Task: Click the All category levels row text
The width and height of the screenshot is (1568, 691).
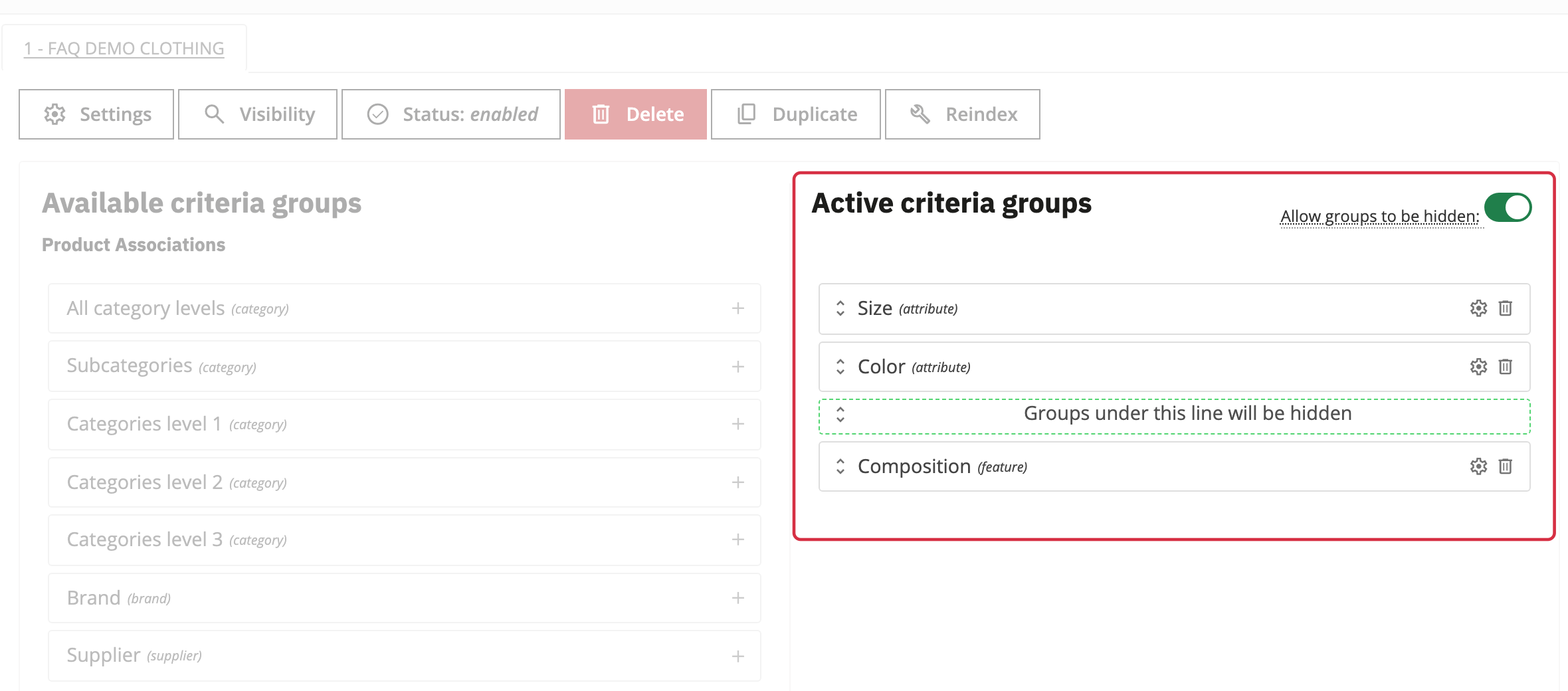Action: tap(178, 308)
